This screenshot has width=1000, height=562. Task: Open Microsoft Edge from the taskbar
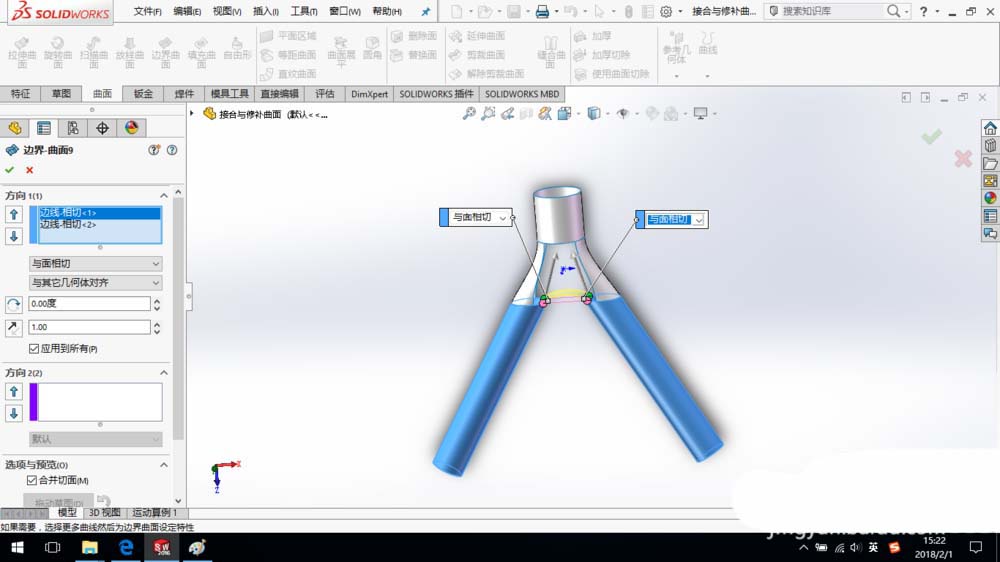tap(126, 547)
